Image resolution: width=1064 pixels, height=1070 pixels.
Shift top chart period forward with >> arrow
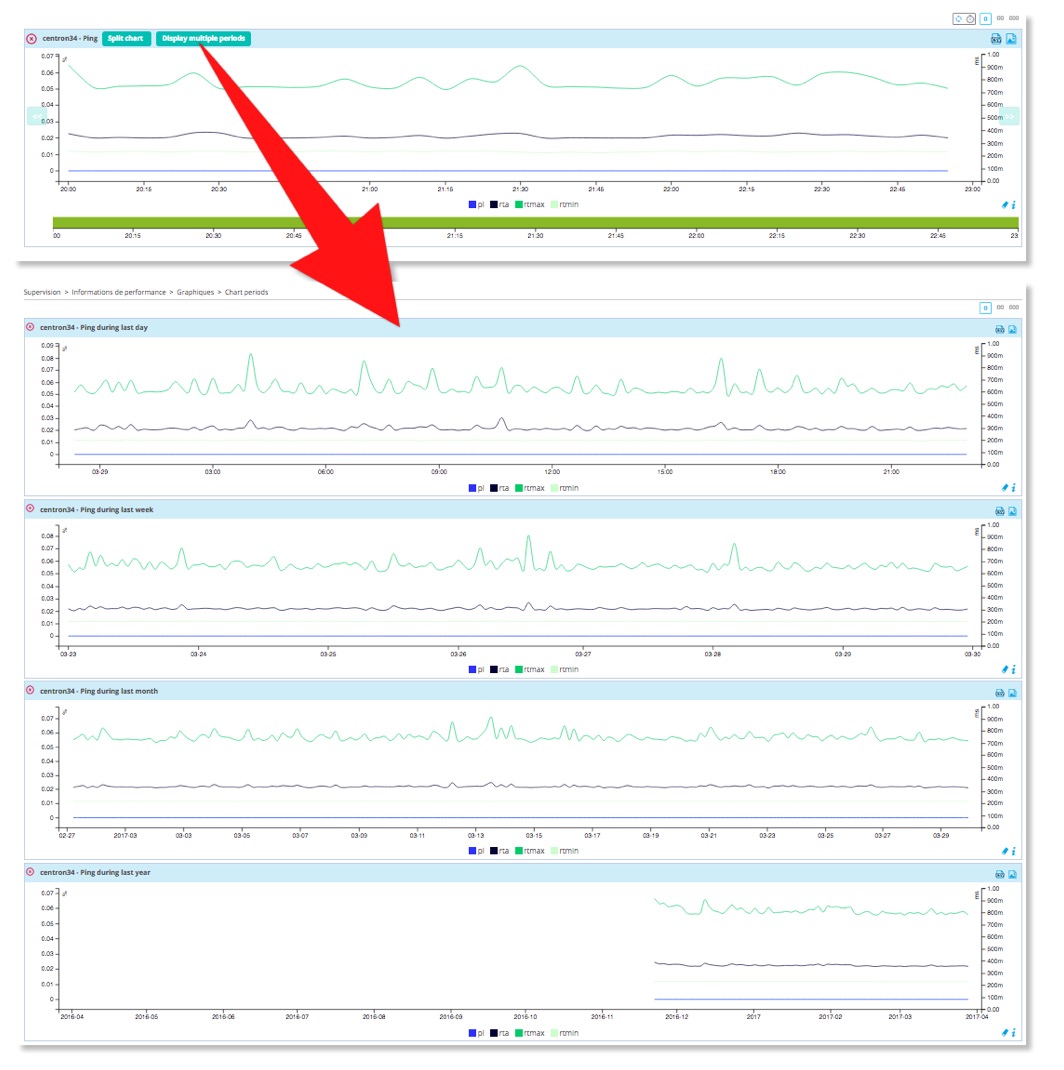click(x=1010, y=116)
